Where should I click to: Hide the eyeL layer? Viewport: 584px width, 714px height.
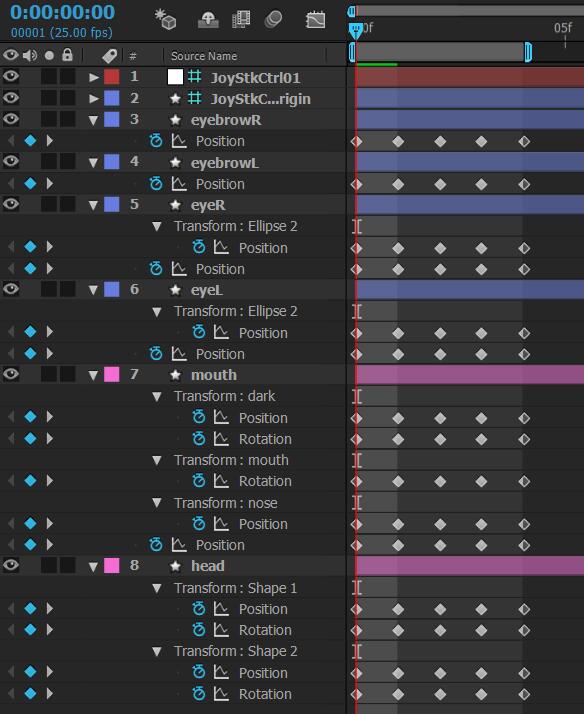[x=11, y=289]
